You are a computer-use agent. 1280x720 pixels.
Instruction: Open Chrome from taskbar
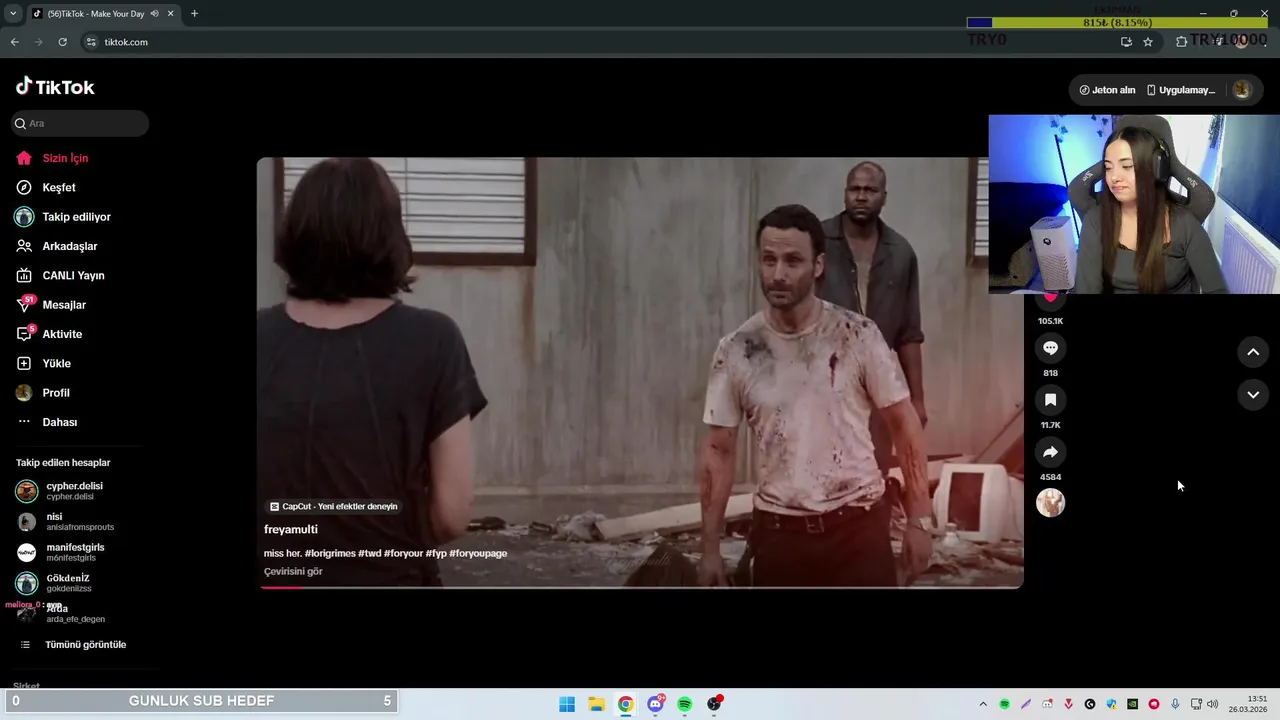(x=625, y=704)
